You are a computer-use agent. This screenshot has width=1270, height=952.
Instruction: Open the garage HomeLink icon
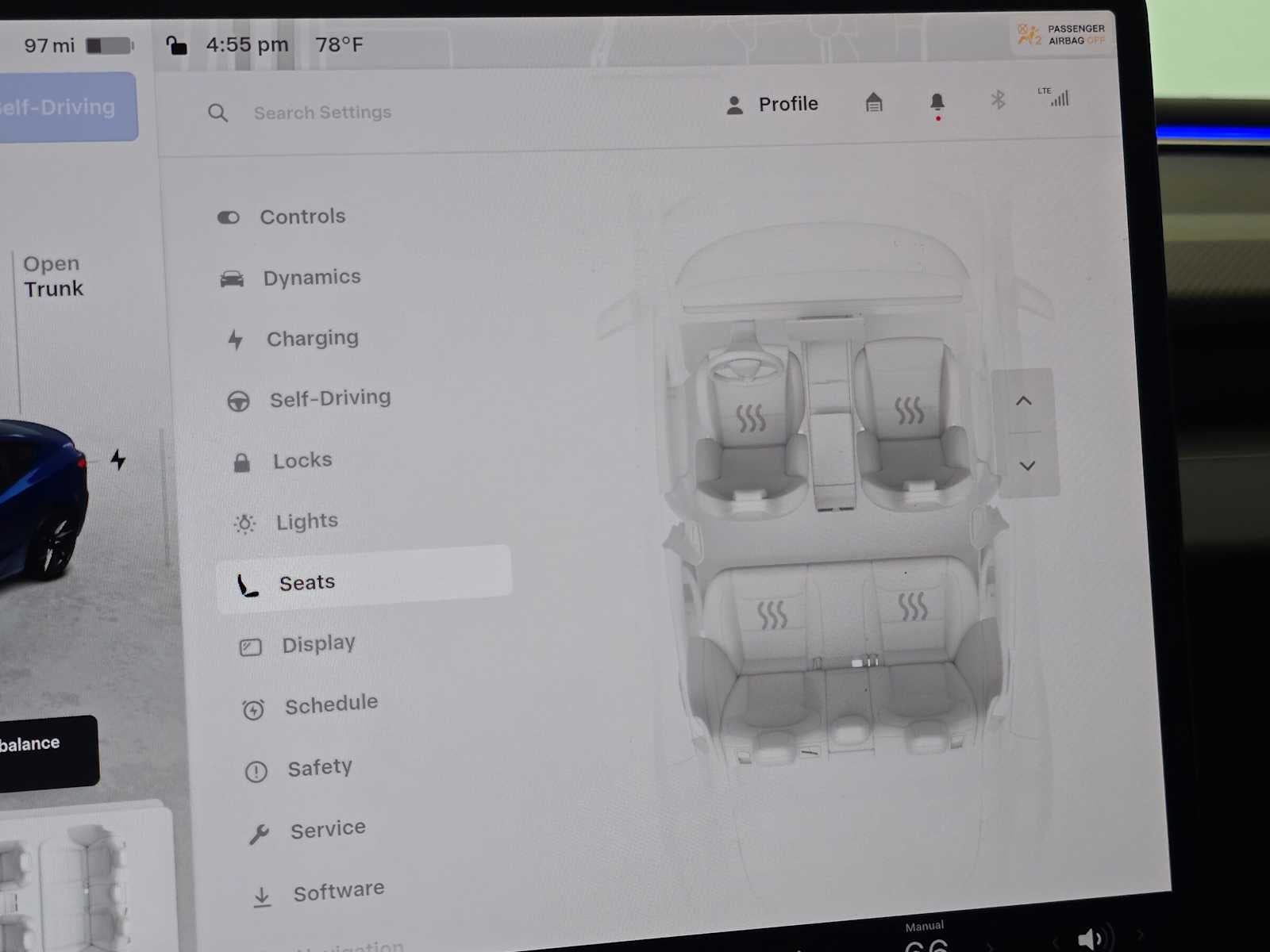(x=874, y=102)
